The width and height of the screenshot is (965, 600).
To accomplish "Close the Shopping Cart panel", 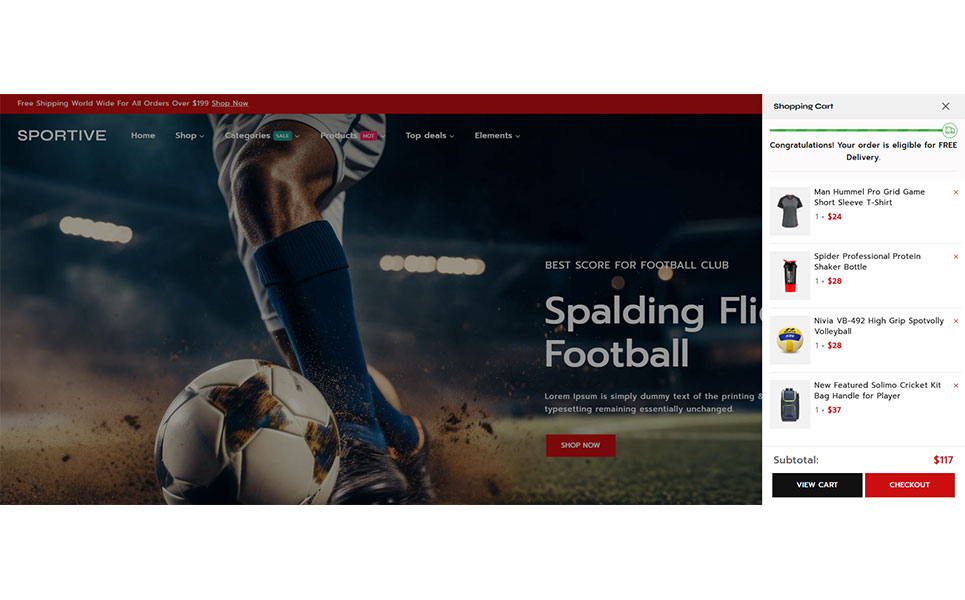I will tap(945, 106).
